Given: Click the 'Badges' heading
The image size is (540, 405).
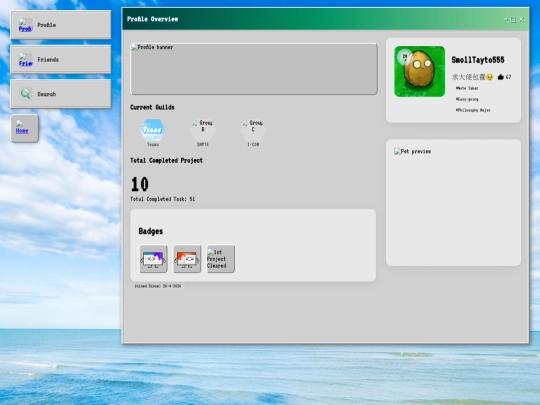Looking at the screenshot, I should 150,231.
